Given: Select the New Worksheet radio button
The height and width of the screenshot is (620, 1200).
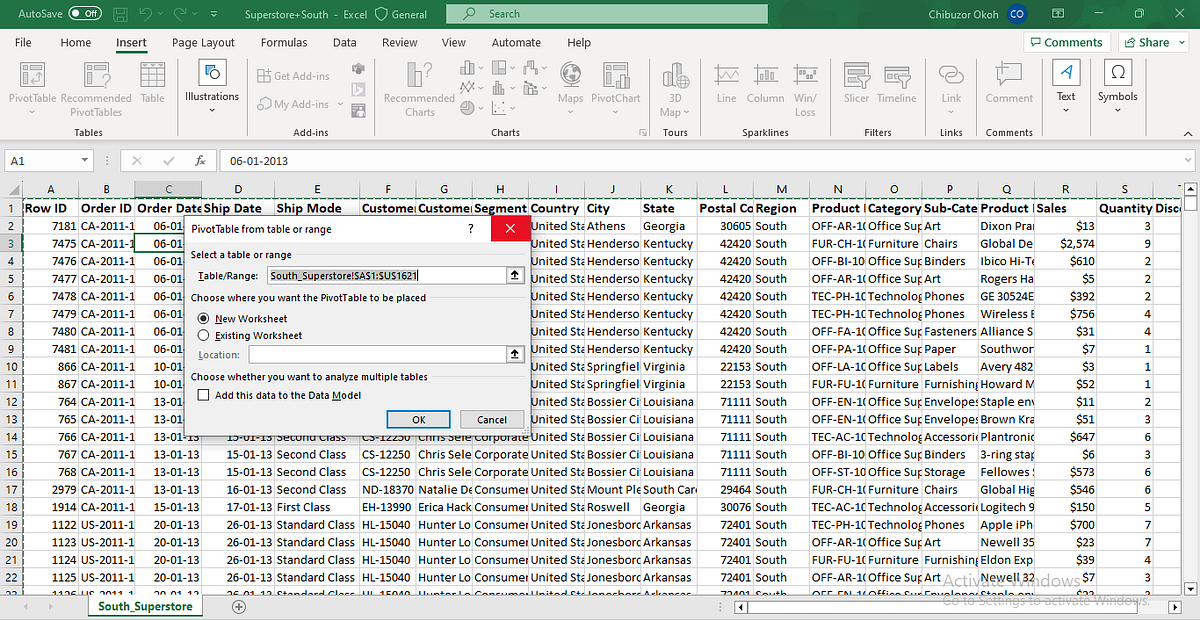Looking at the screenshot, I should coord(203,318).
